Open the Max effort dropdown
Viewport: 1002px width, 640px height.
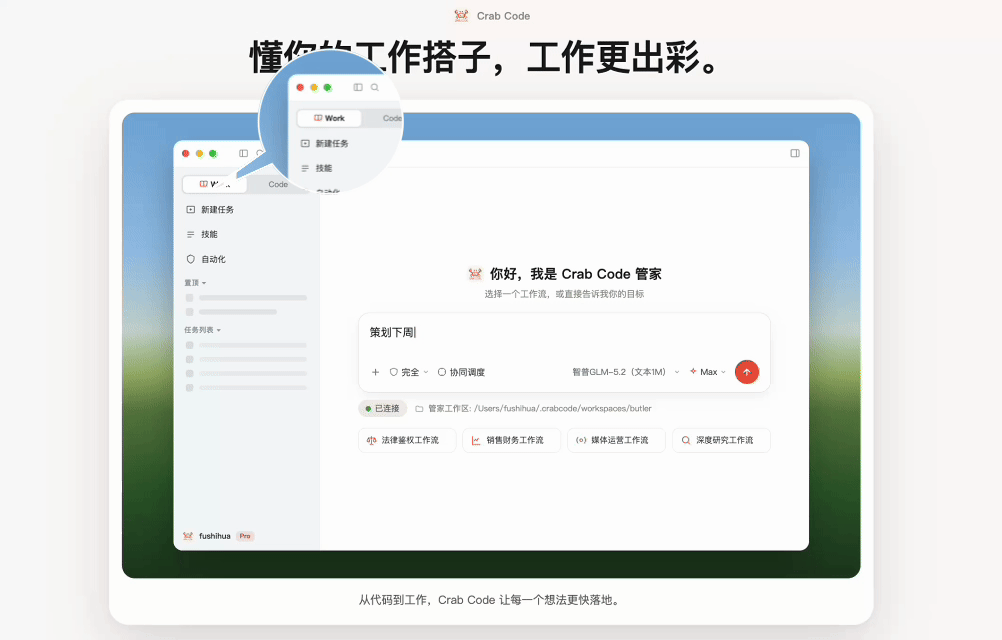click(708, 372)
